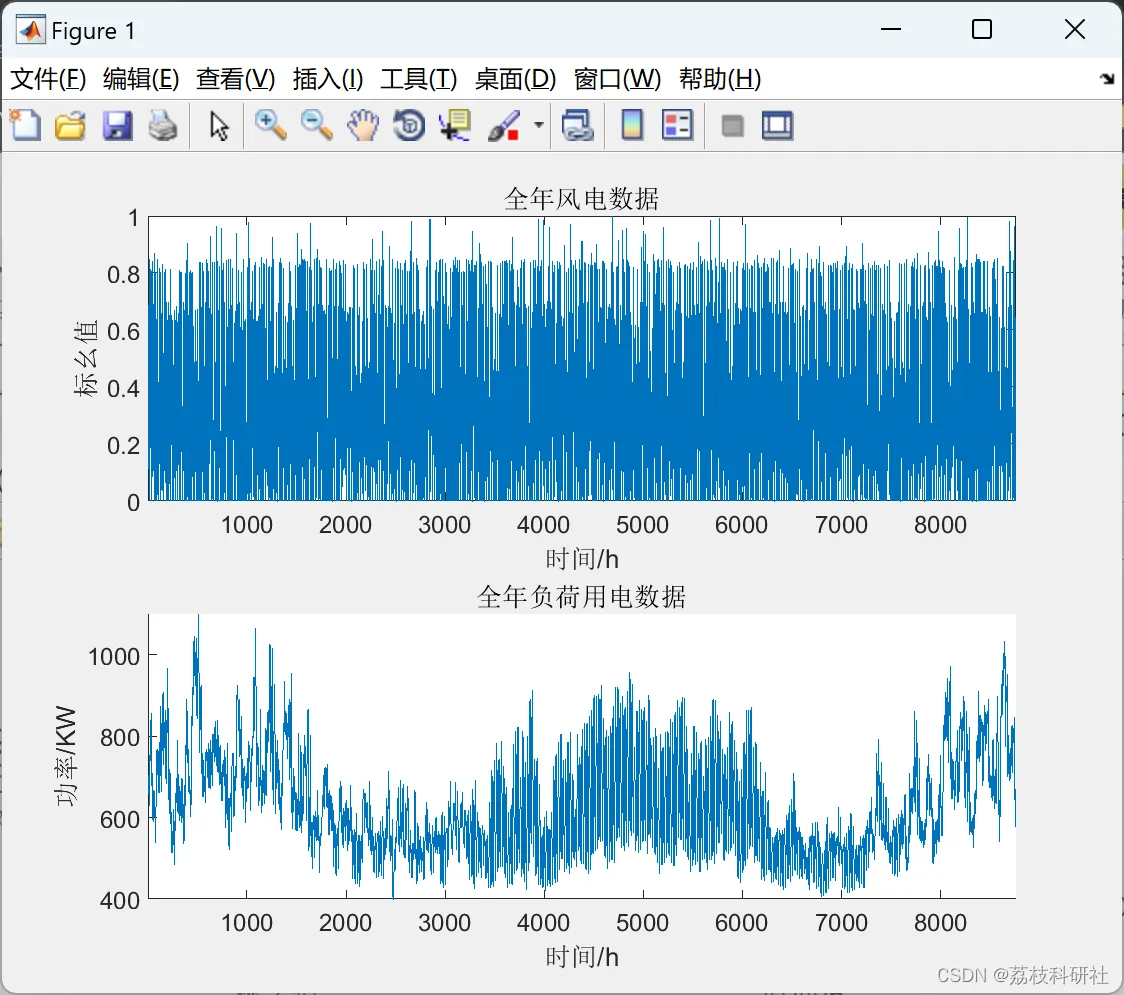Insert a Legend via toolbar icon
The width and height of the screenshot is (1124, 995).
pyautogui.click(x=677, y=125)
